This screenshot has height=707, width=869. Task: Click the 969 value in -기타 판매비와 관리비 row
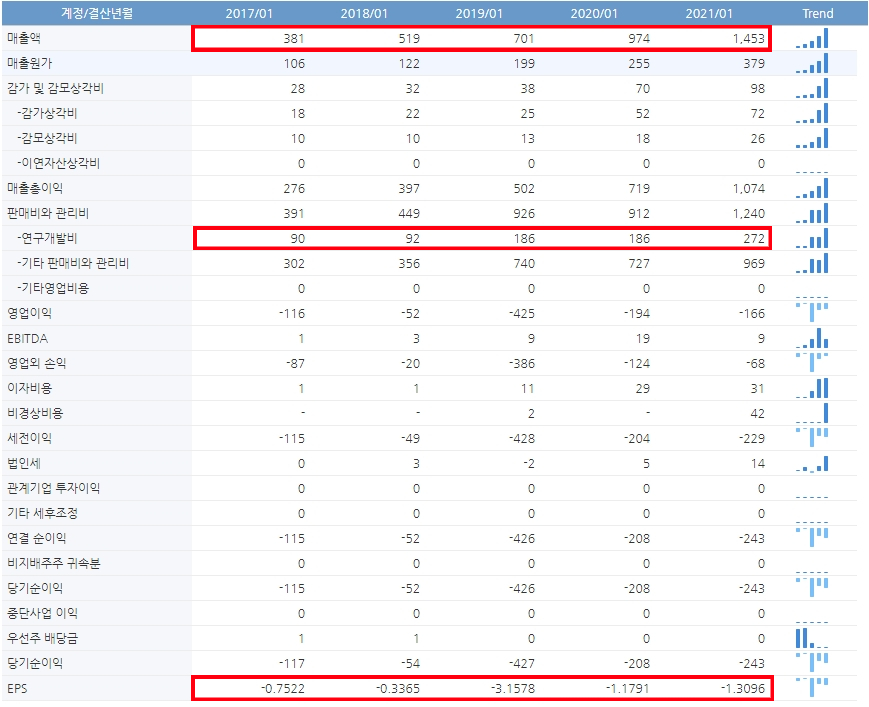tap(754, 263)
